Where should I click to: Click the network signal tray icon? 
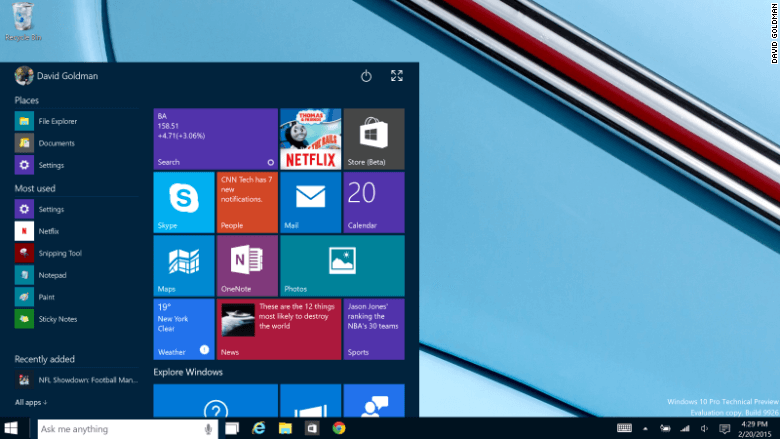coord(685,428)
